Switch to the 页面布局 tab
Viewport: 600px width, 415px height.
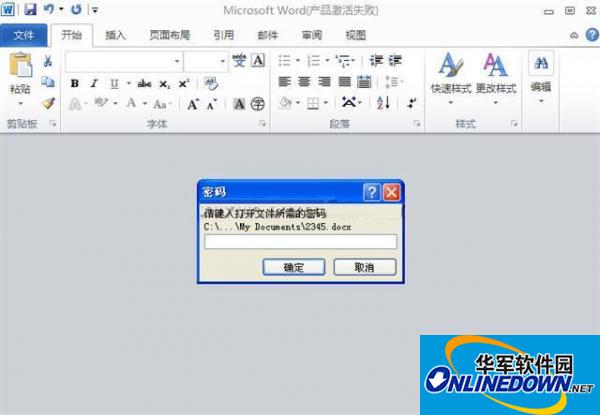(170, 35)
